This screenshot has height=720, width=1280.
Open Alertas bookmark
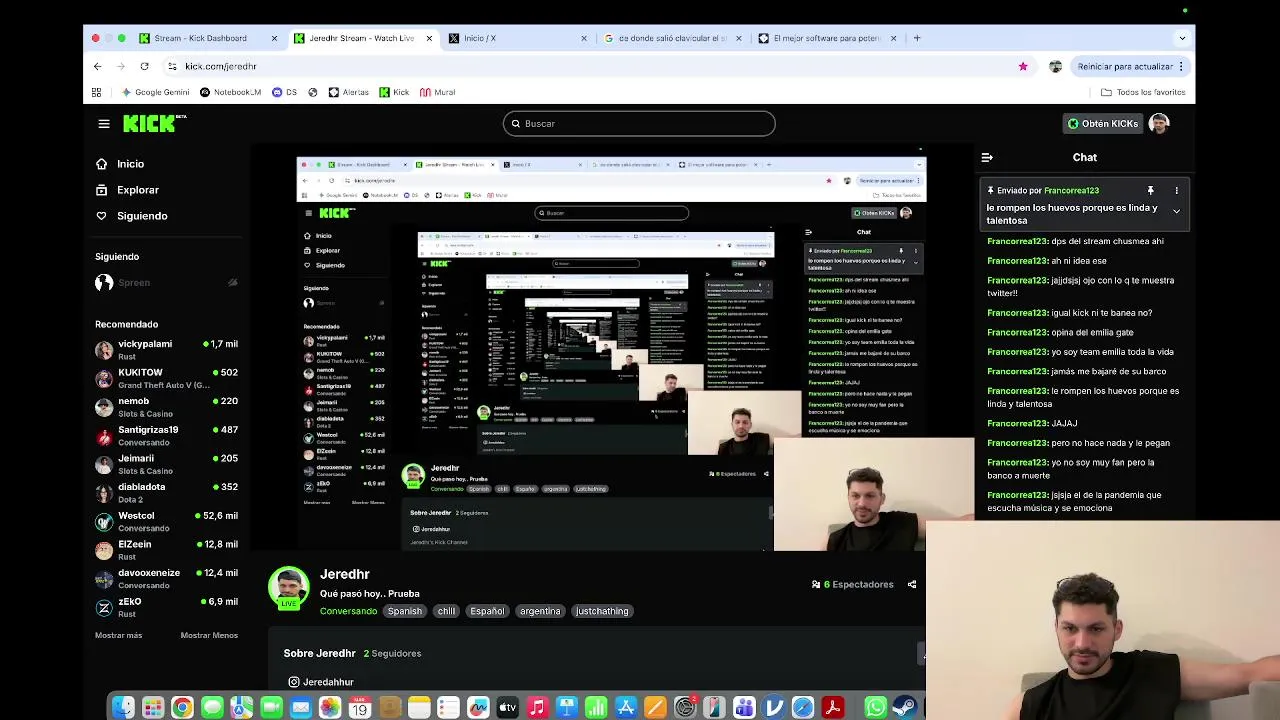348,92
